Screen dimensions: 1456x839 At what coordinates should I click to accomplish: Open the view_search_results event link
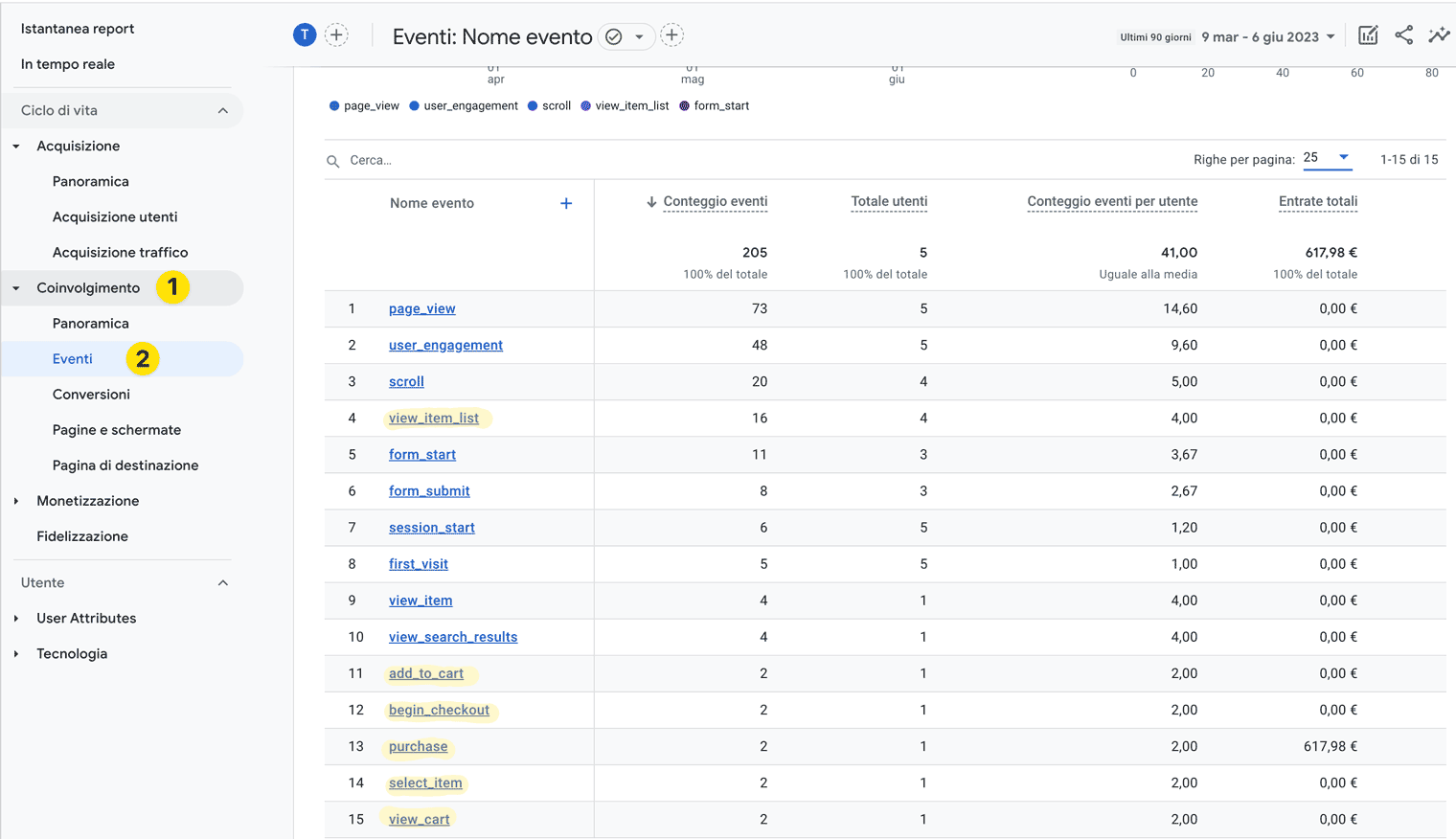453,637
